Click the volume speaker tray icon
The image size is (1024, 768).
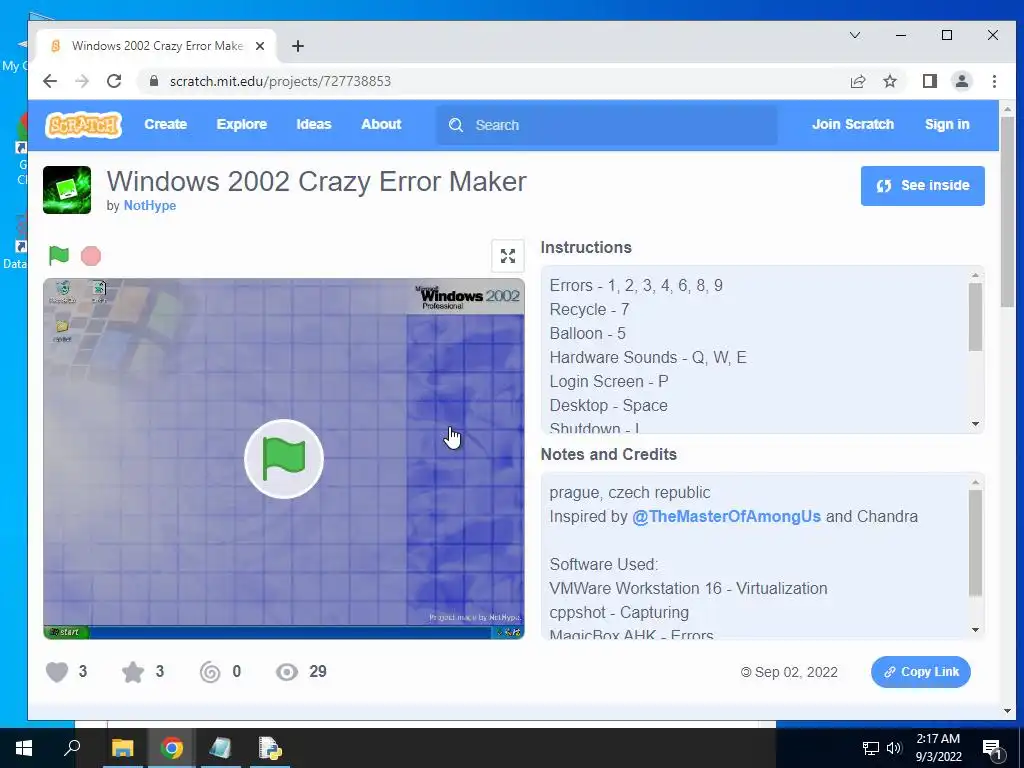[x=894, y=748]
